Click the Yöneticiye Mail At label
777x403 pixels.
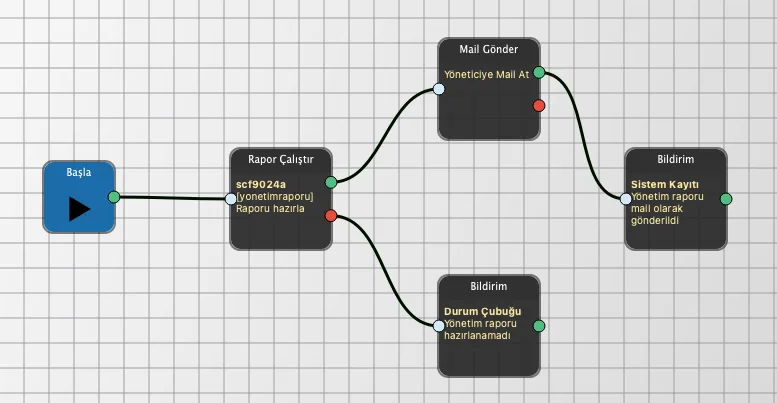[x=487, y=74]
